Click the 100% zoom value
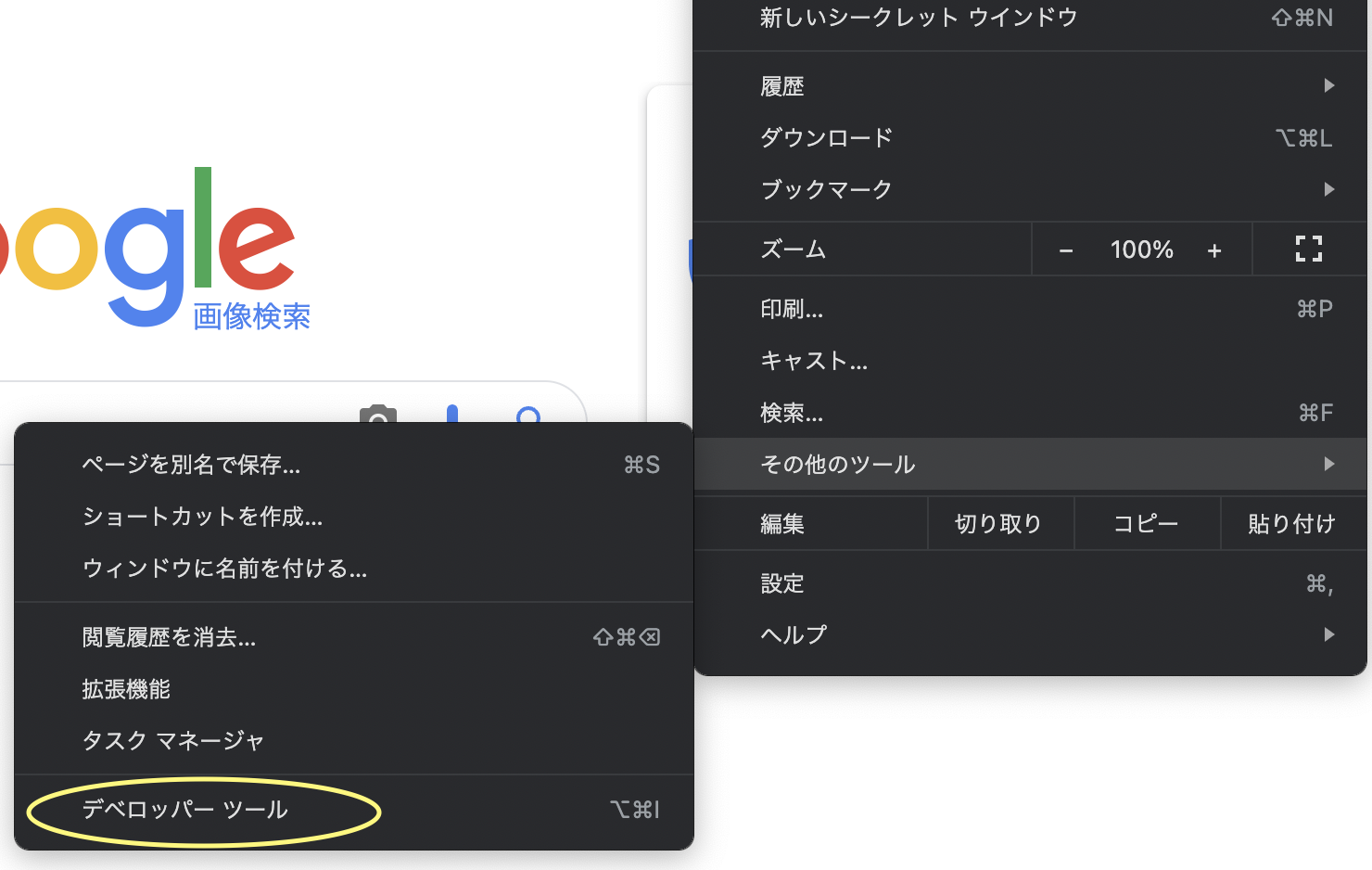 coord(1141,249)
